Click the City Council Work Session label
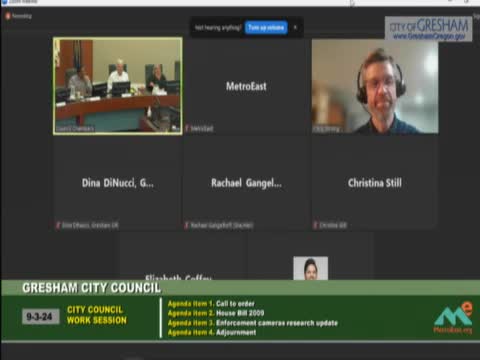The width and height of the screenshot is (480, 360). (x=97, y=315)
